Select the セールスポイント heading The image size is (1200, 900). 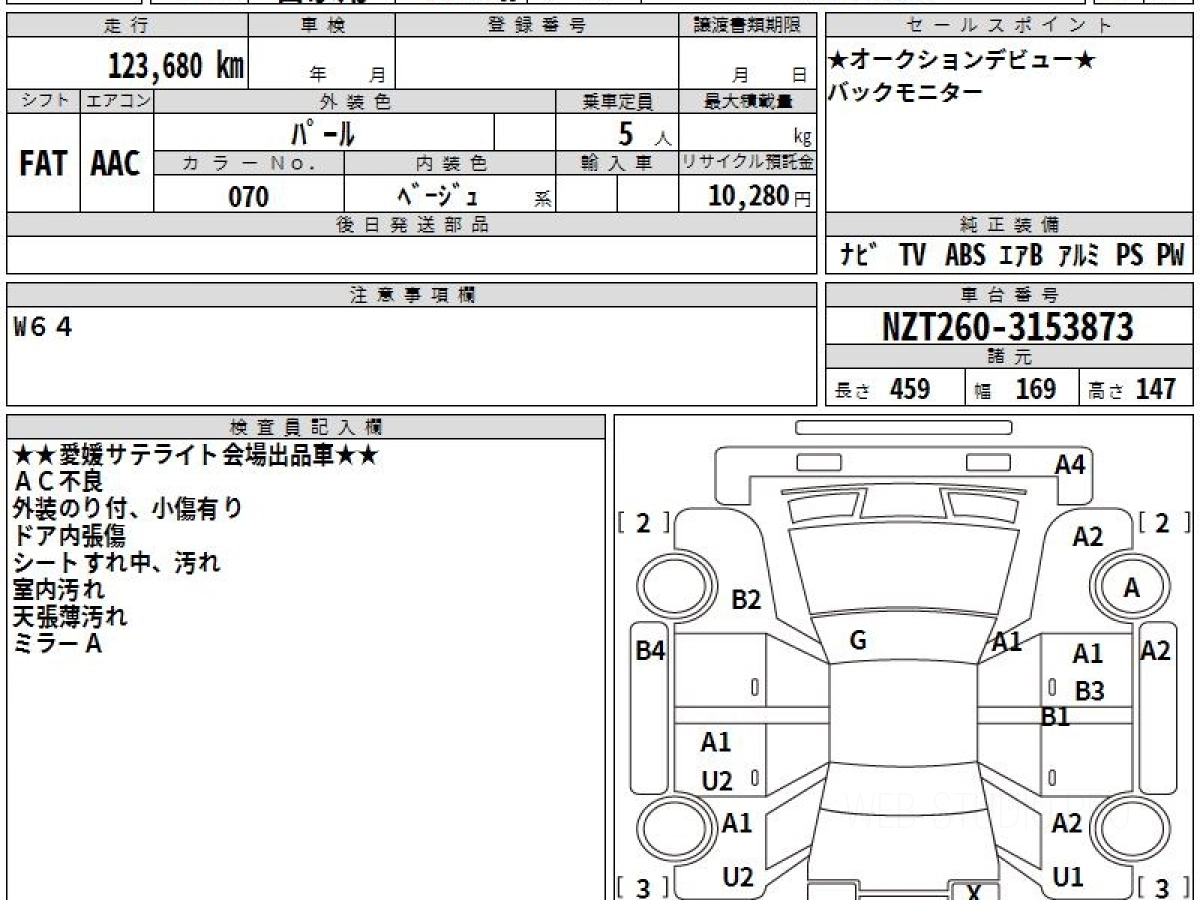(x=1009, y=26)
